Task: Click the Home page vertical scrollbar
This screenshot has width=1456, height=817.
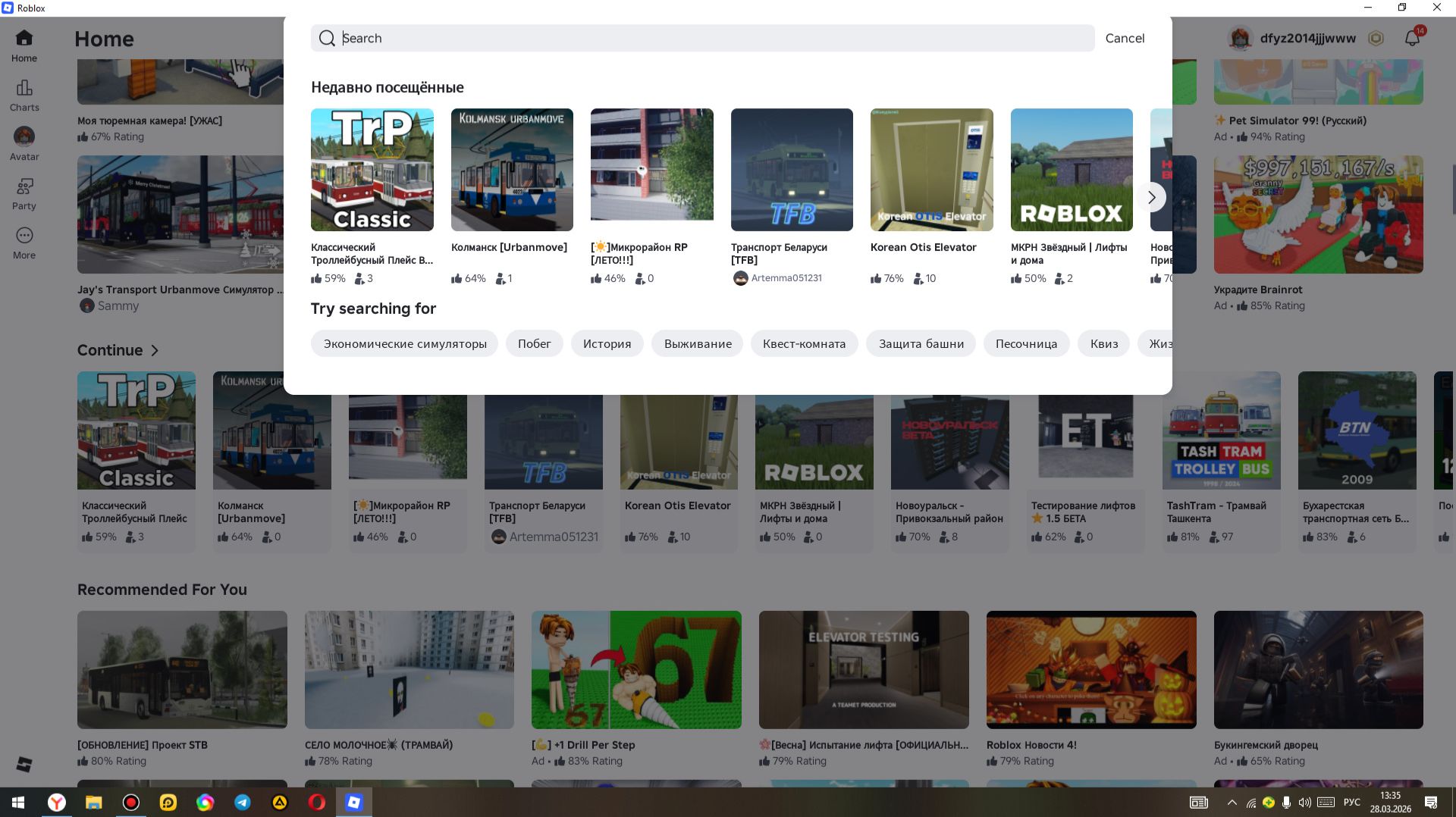Action: (1453, 189)
